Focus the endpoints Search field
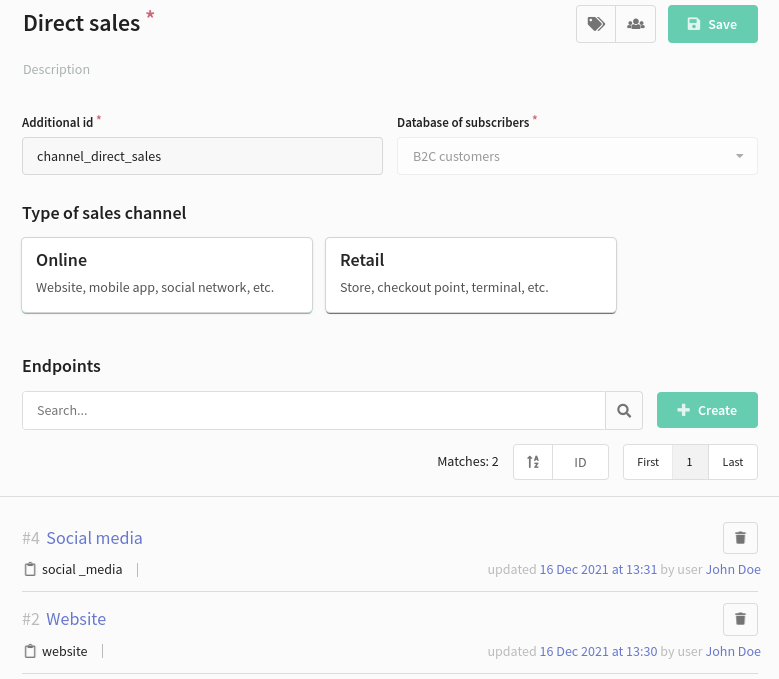Image resolution: width=779 pixels, height=679 pixels. [x=313, y=410]
